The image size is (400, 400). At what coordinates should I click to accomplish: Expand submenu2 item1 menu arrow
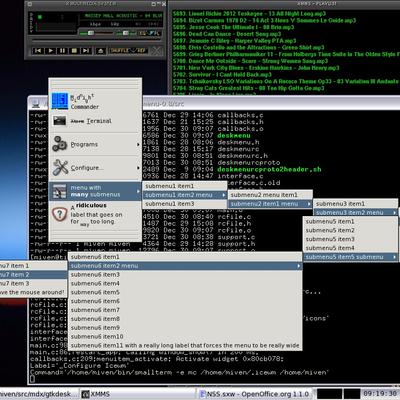tap(309, 204)
